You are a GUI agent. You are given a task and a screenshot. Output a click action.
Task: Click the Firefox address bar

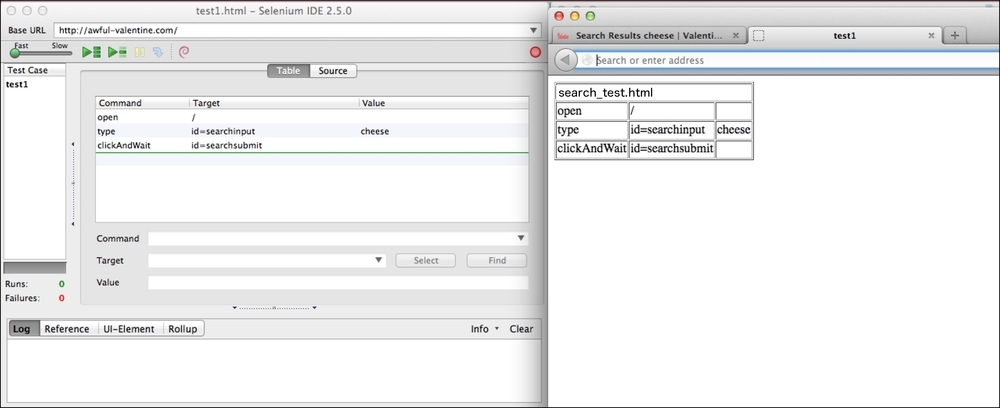(x=791, y=60)
